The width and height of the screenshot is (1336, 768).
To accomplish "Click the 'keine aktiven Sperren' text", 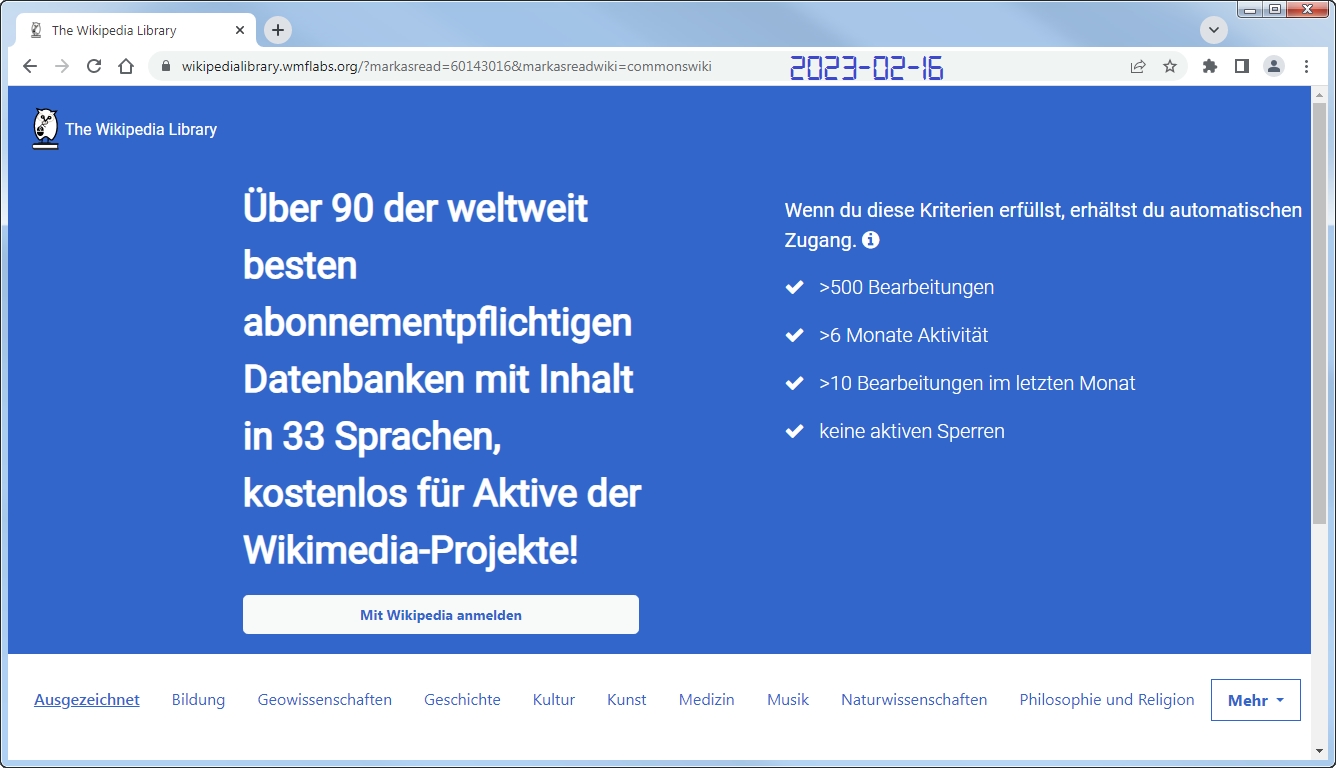I will 912,432.
